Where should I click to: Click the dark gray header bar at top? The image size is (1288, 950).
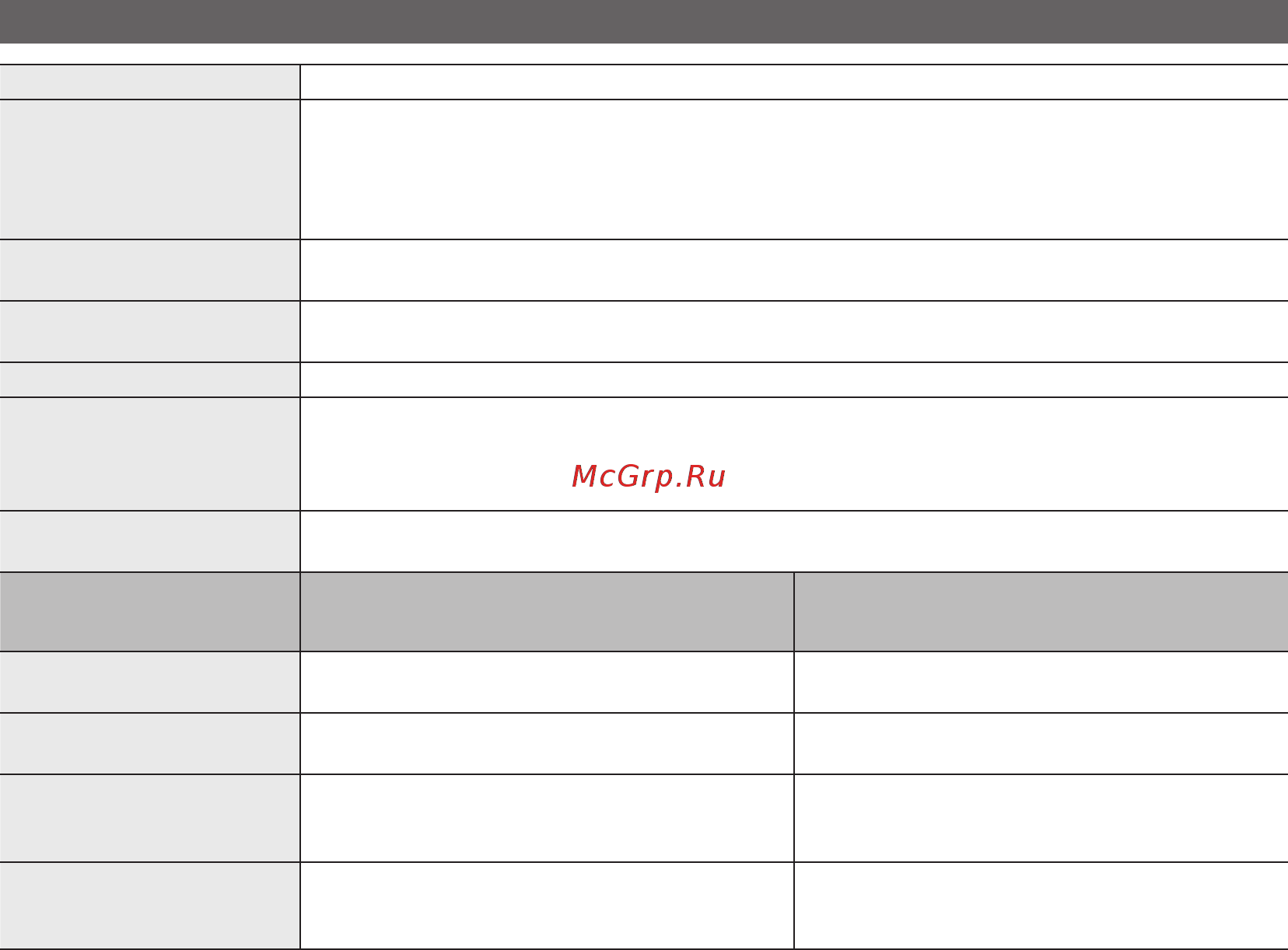click(644, 21)
